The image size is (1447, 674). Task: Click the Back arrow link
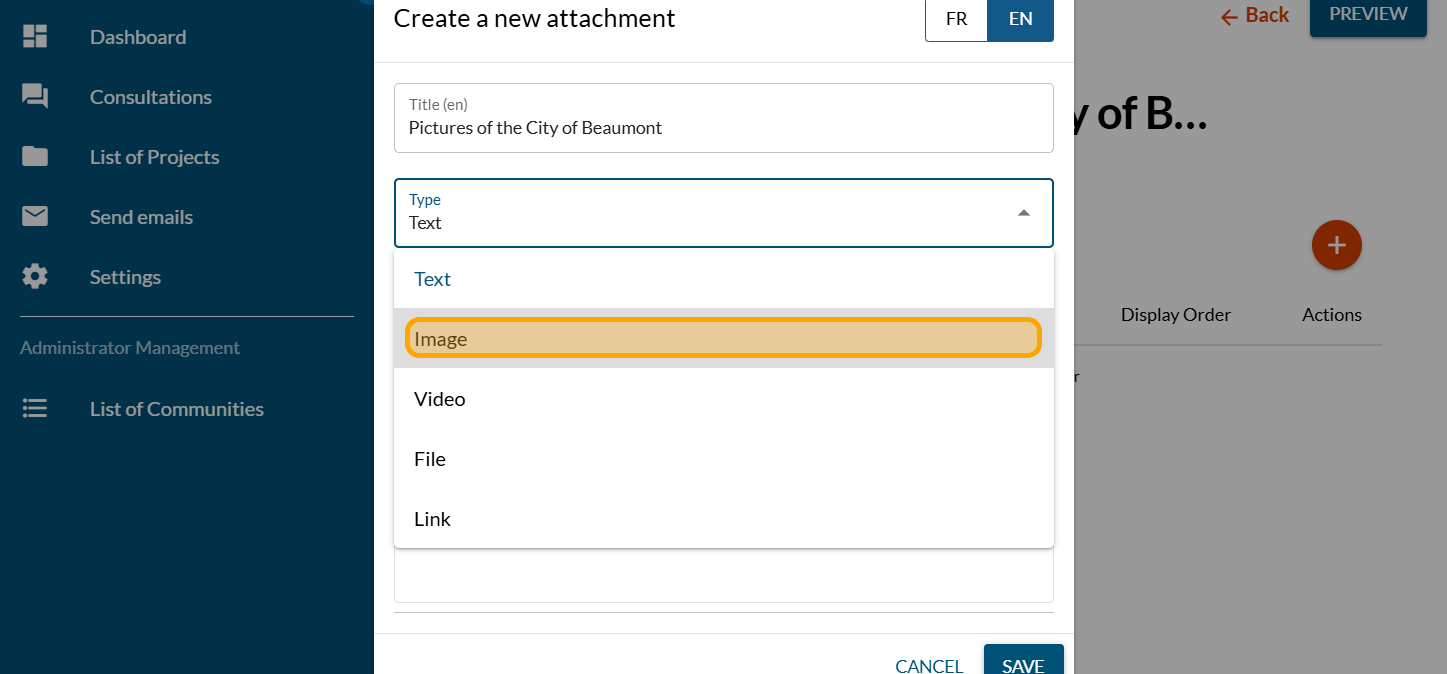[x=1254, y=16]
